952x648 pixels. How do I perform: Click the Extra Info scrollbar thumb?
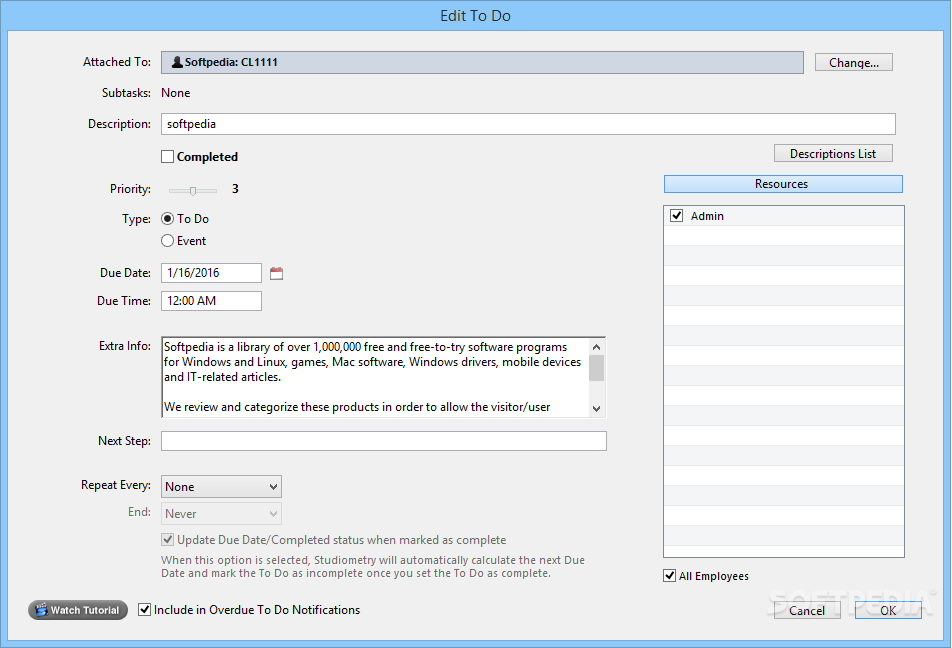click(597, 368)
